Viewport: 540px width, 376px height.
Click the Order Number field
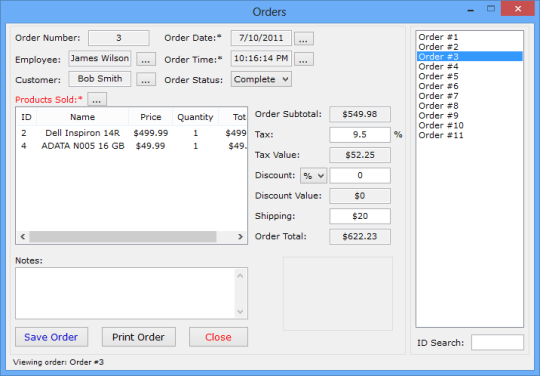tap(118, 38)
